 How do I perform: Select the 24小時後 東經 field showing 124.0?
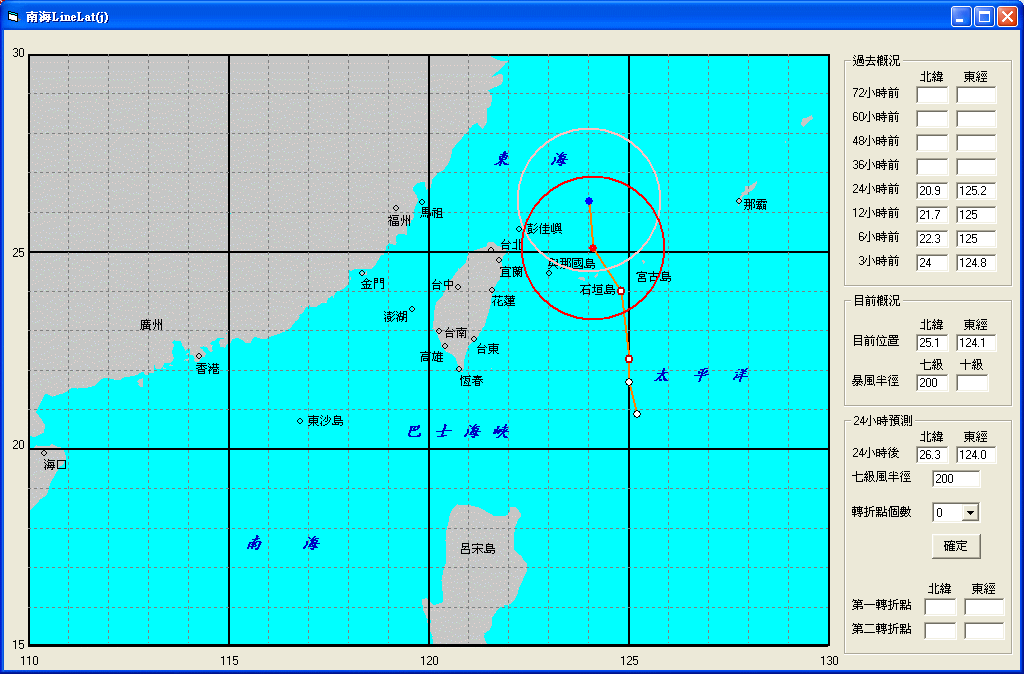[976, 455]
